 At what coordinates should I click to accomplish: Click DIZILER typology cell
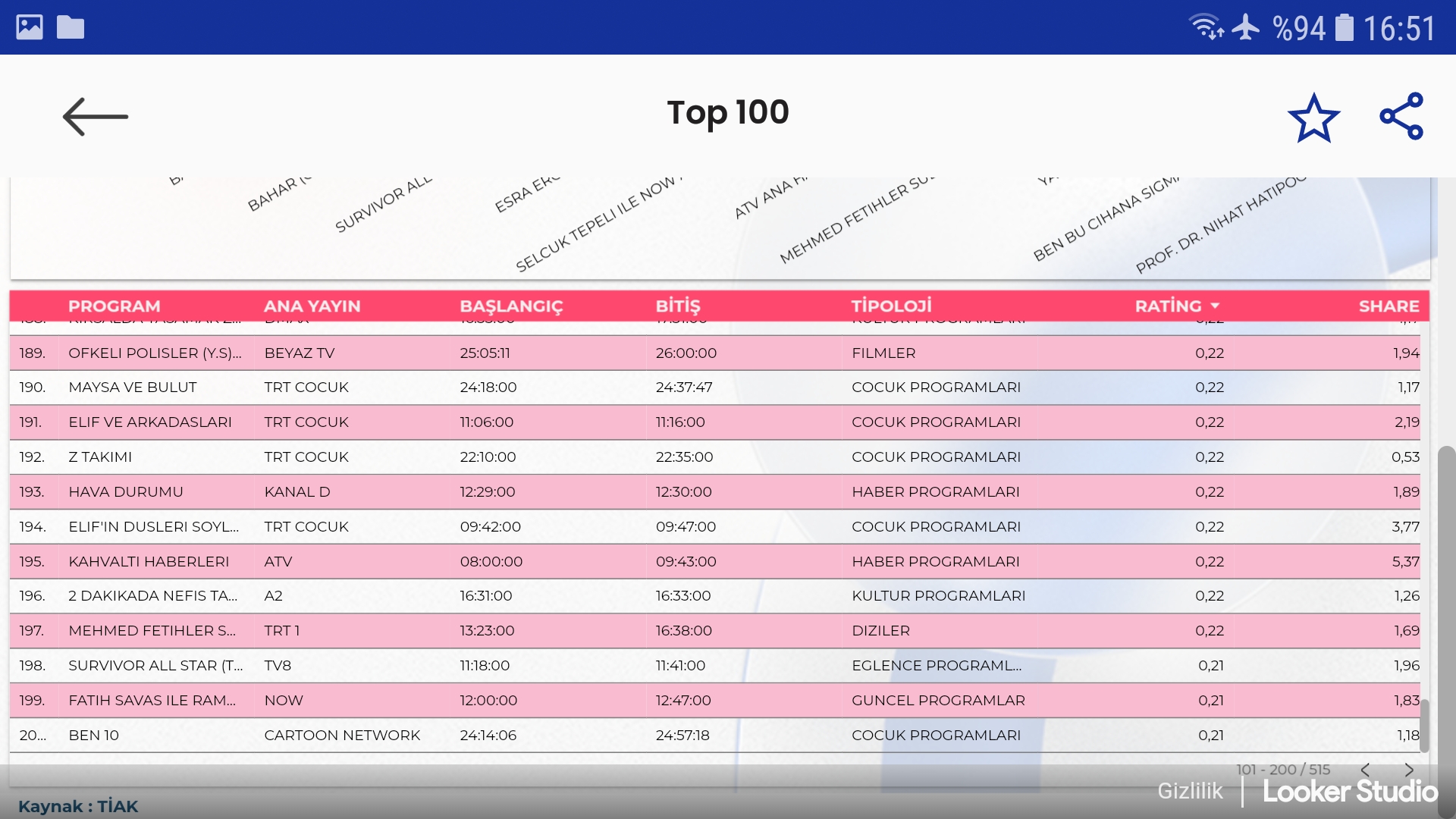click(880, 631)
